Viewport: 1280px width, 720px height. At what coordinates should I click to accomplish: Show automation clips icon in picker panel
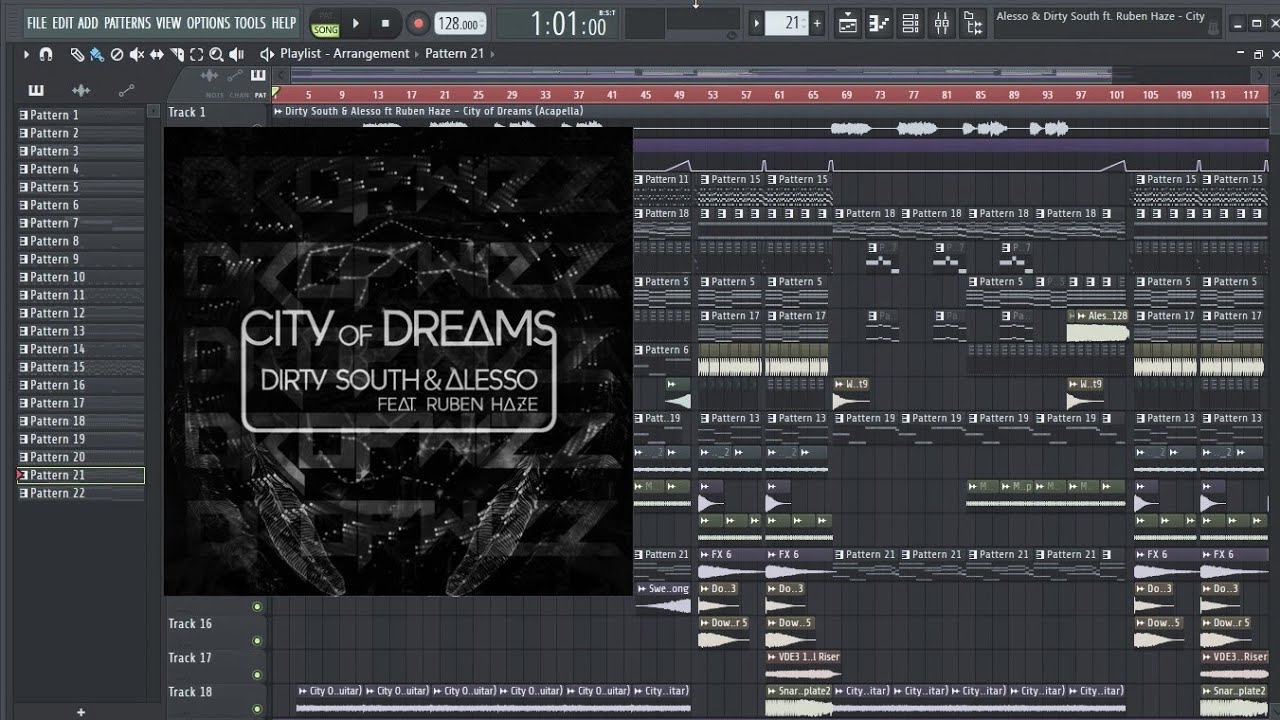126,90
